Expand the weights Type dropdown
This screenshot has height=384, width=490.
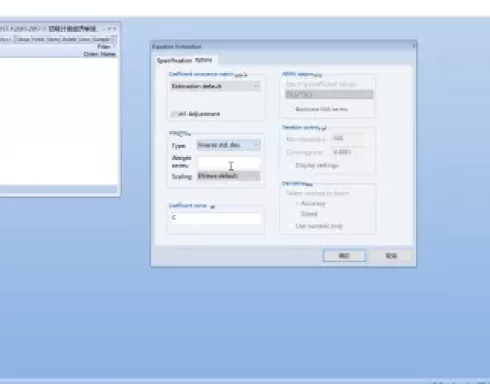[x=229, y=145]
